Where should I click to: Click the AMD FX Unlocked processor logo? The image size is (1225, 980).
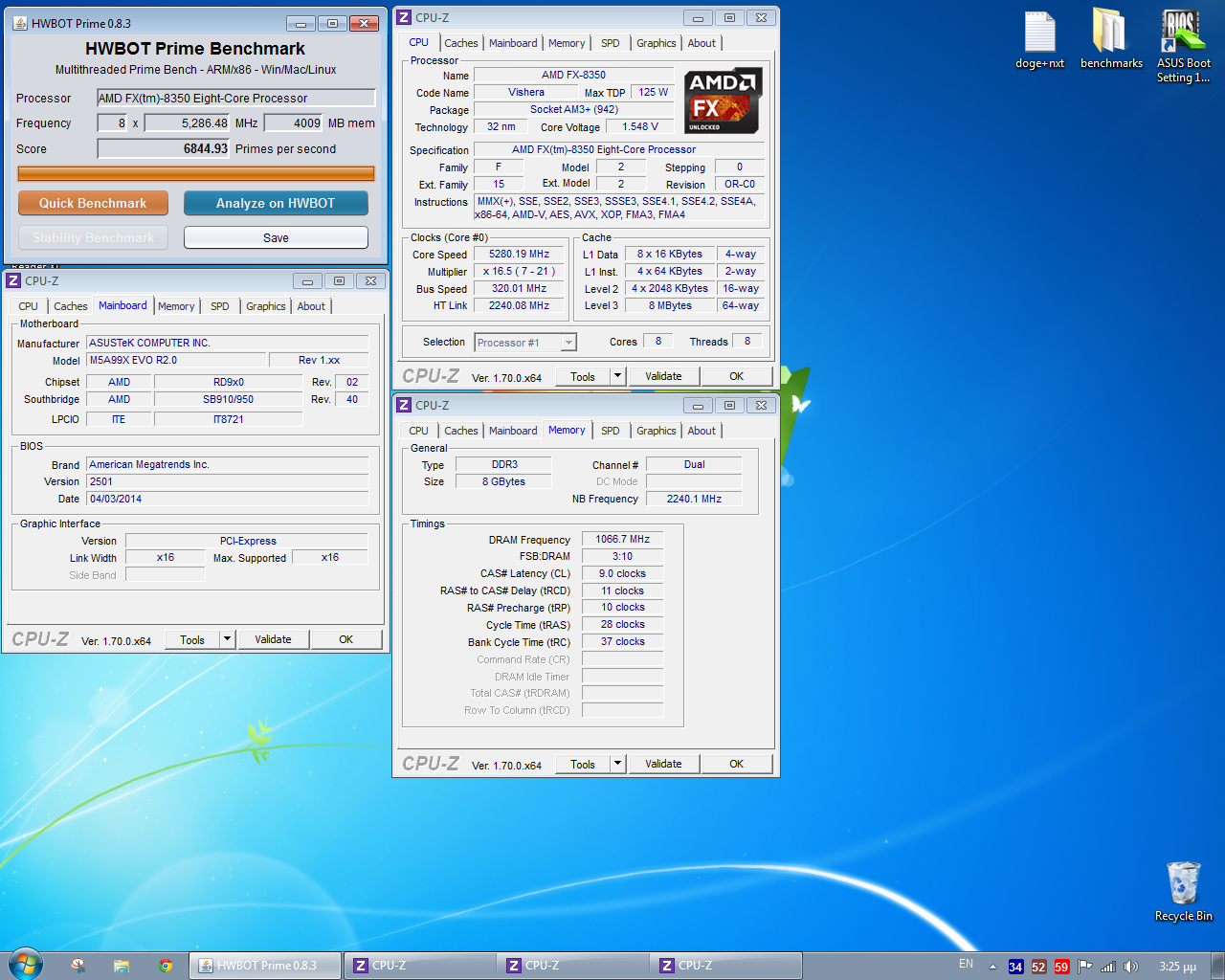point(724,100)
